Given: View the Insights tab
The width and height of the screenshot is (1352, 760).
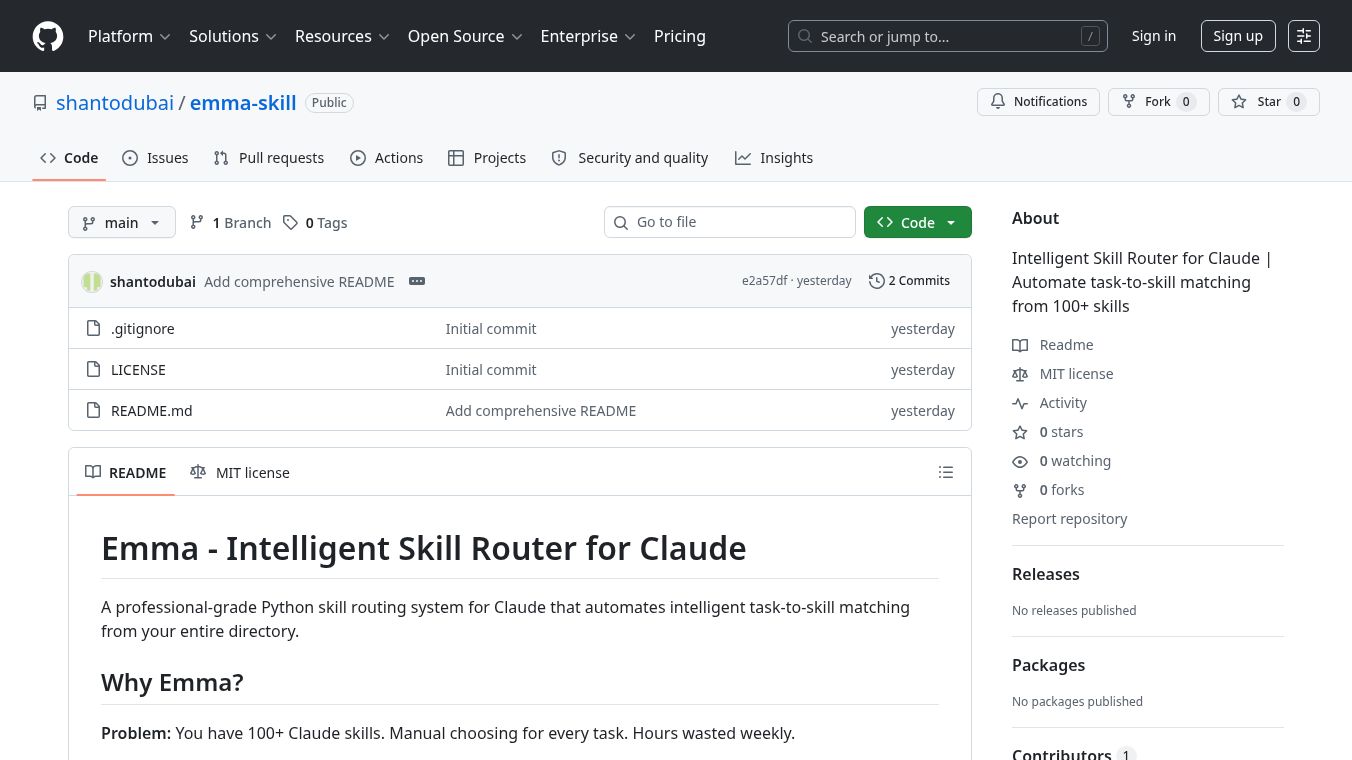Looking at the screenshot, I should coord(774,158).
